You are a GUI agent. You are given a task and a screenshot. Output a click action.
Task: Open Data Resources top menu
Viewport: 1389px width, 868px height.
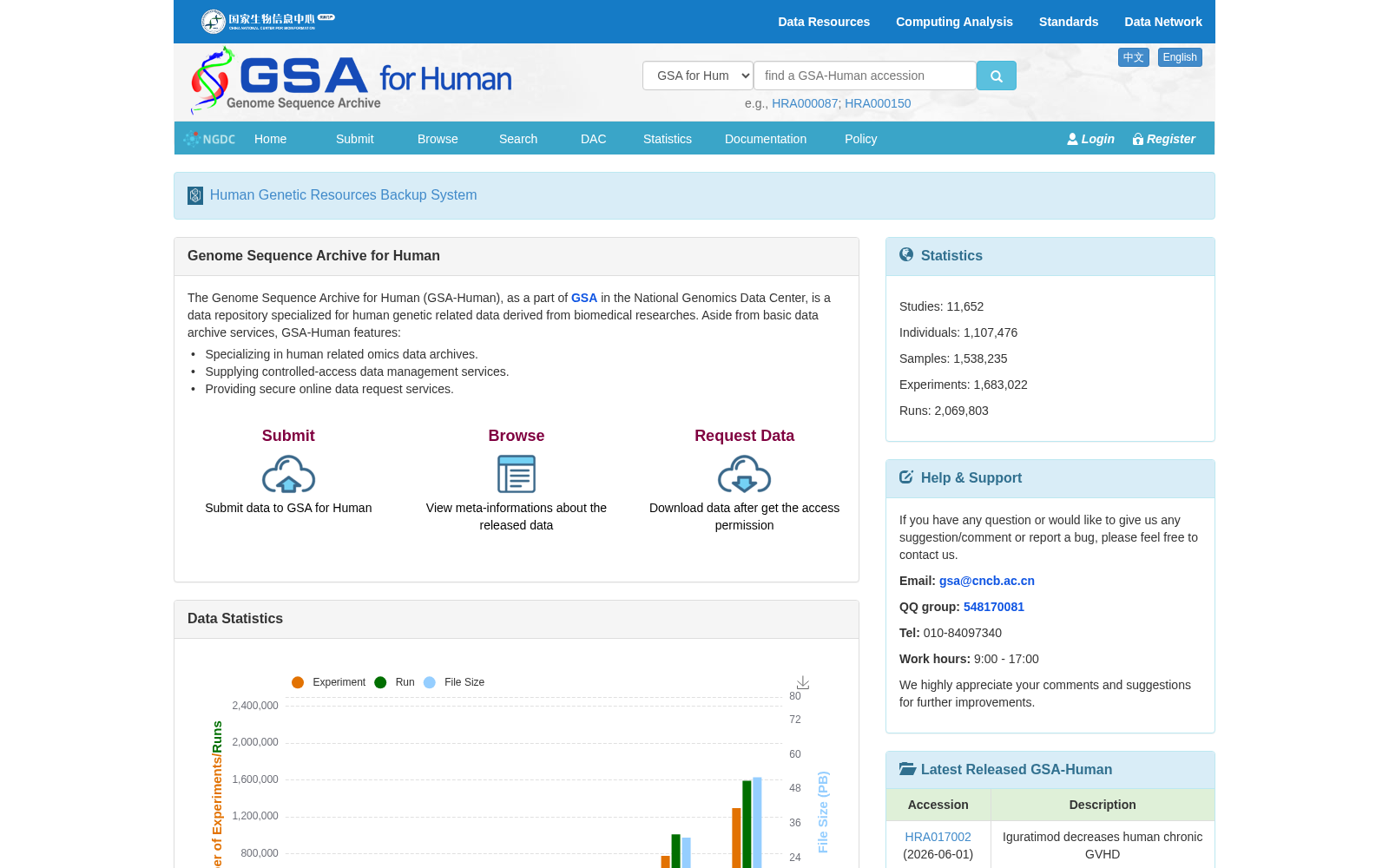coord(824,22)
